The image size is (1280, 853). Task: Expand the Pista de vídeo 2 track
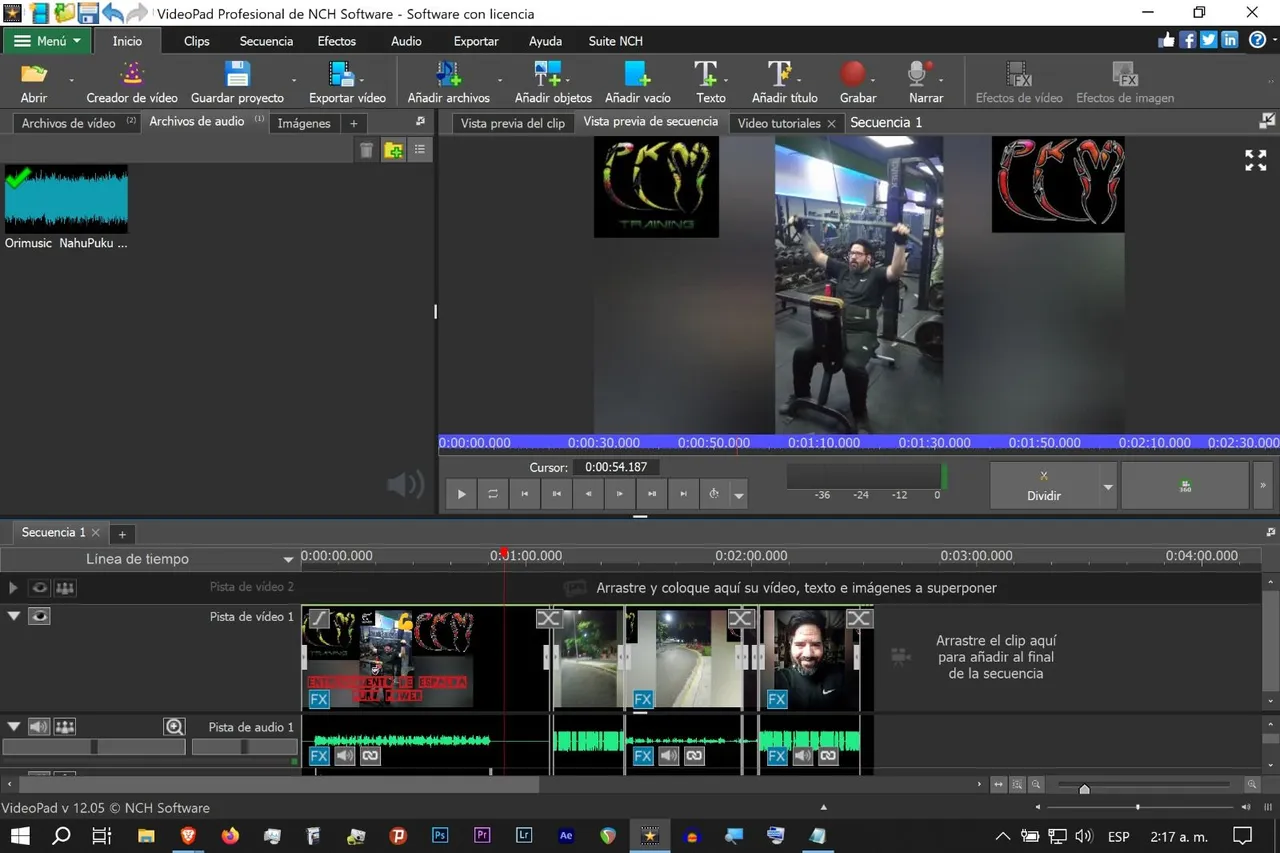click(x=13, y=588)
